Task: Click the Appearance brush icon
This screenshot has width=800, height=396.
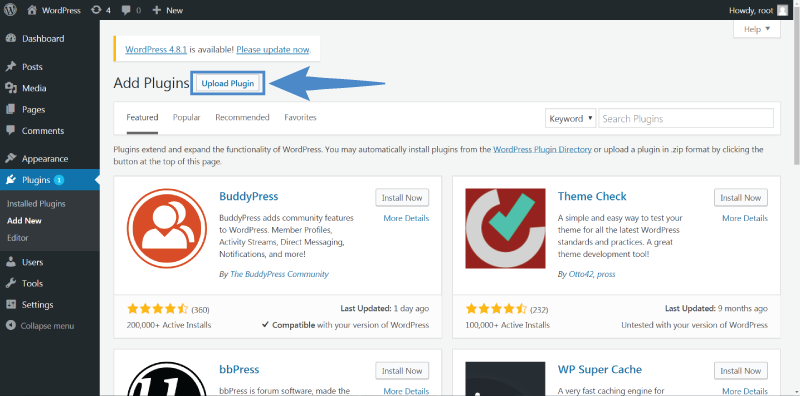Action: click(x=11, y=159)
